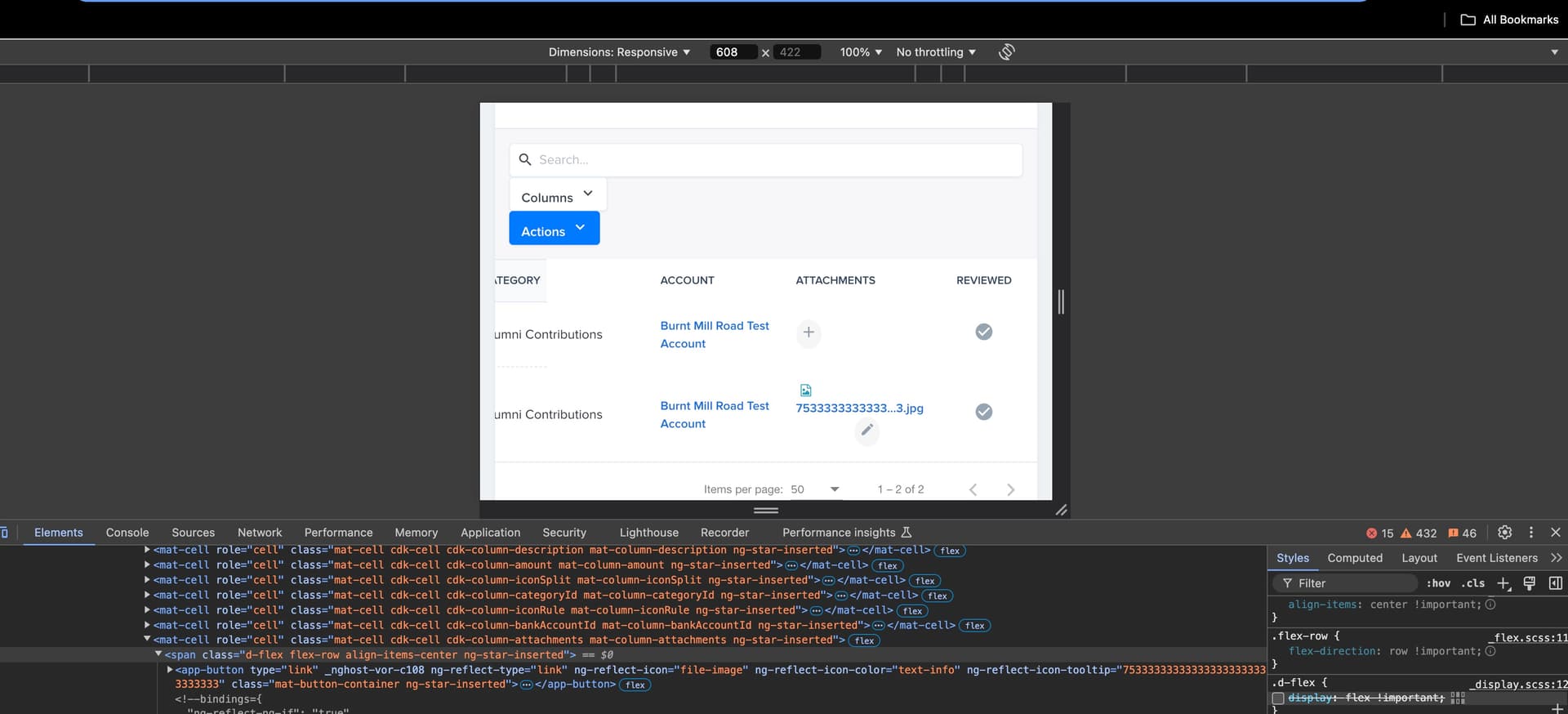The height and width of the screenshot is (714, 1568).
Task: Open the Event Listeners tab
Action: 1497,558
